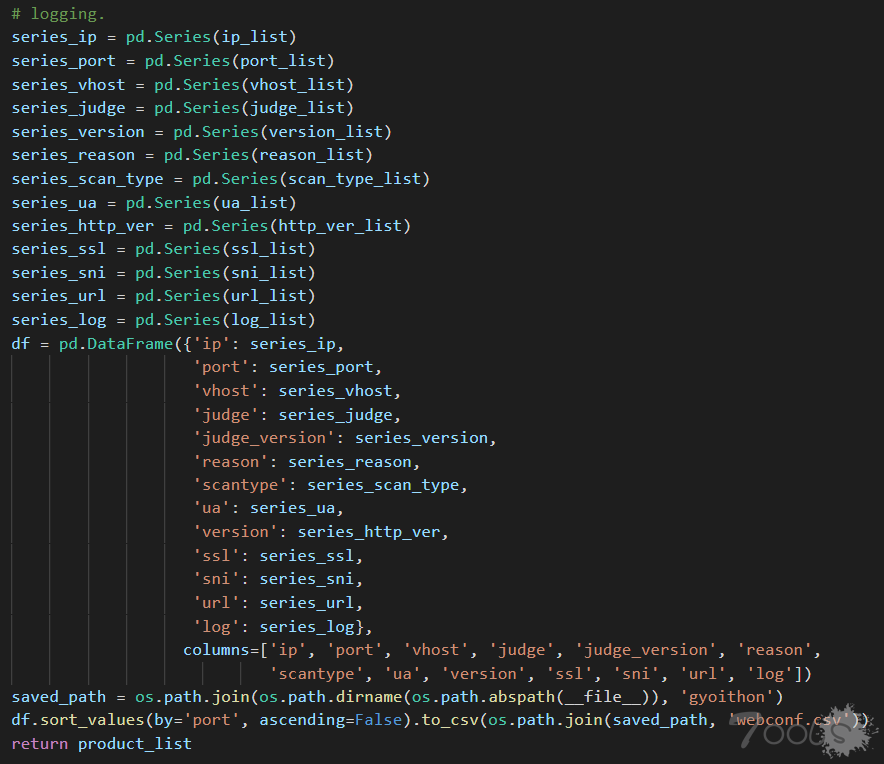Click 'port_list' argument text
Image resolution: width=884 pixels, height=764 pixels.
coord(283,61)
